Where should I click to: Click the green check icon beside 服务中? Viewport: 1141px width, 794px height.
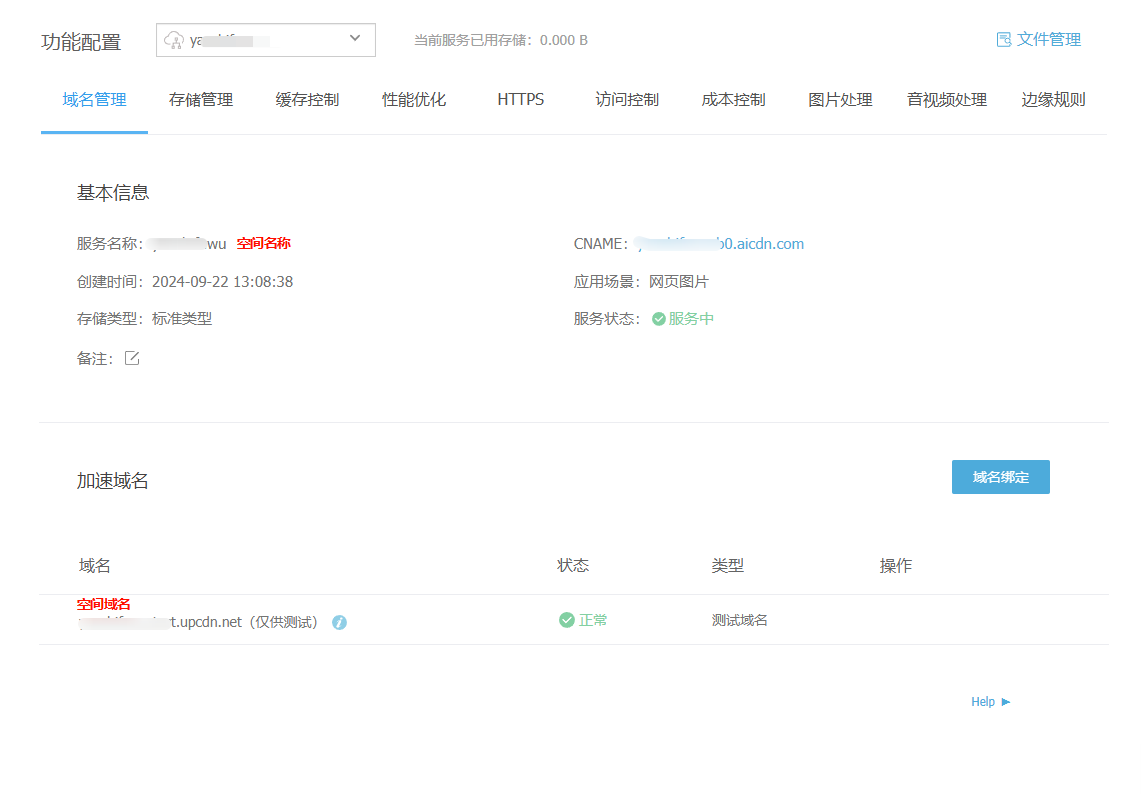tap(658, 319)
